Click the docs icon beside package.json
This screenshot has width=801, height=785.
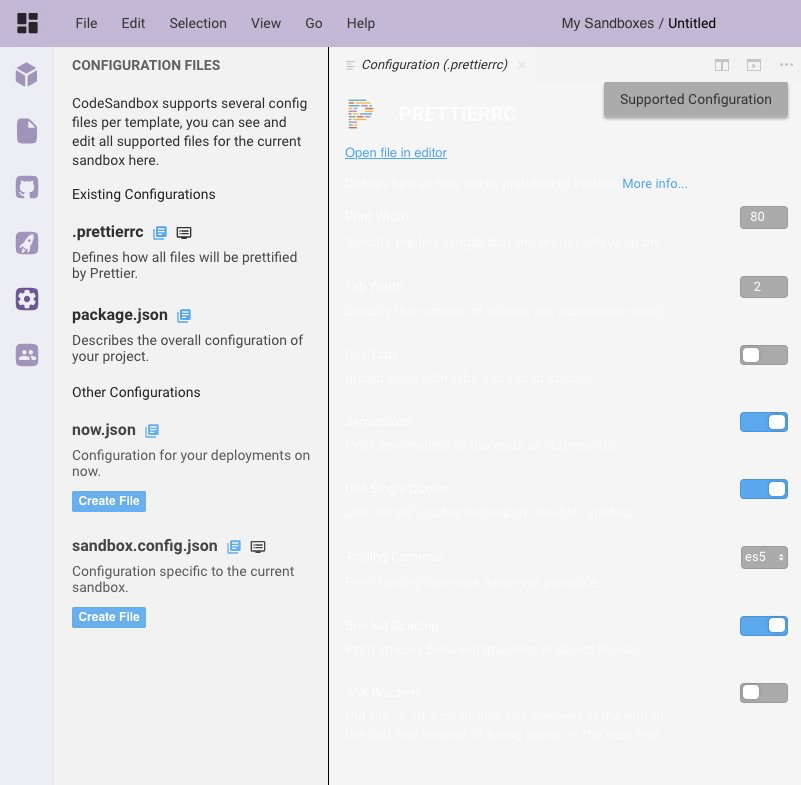click(x=184, y=316)
